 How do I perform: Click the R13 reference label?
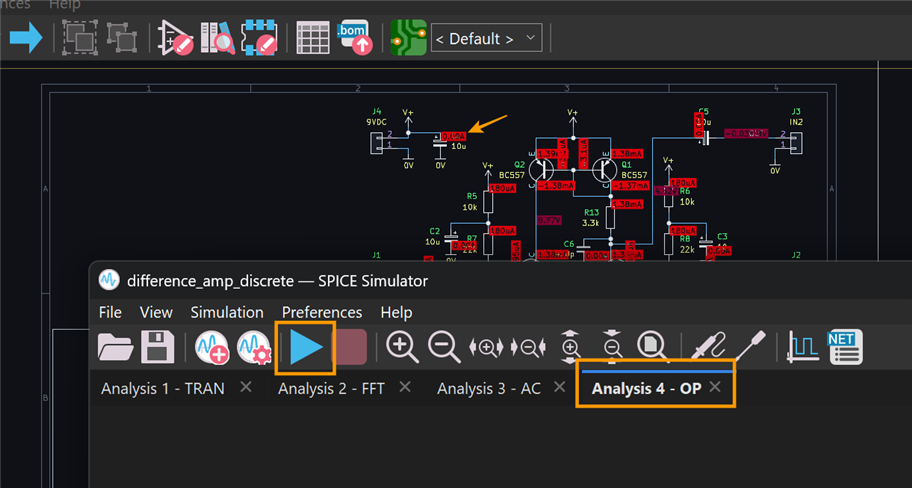[x=592, y=213]
